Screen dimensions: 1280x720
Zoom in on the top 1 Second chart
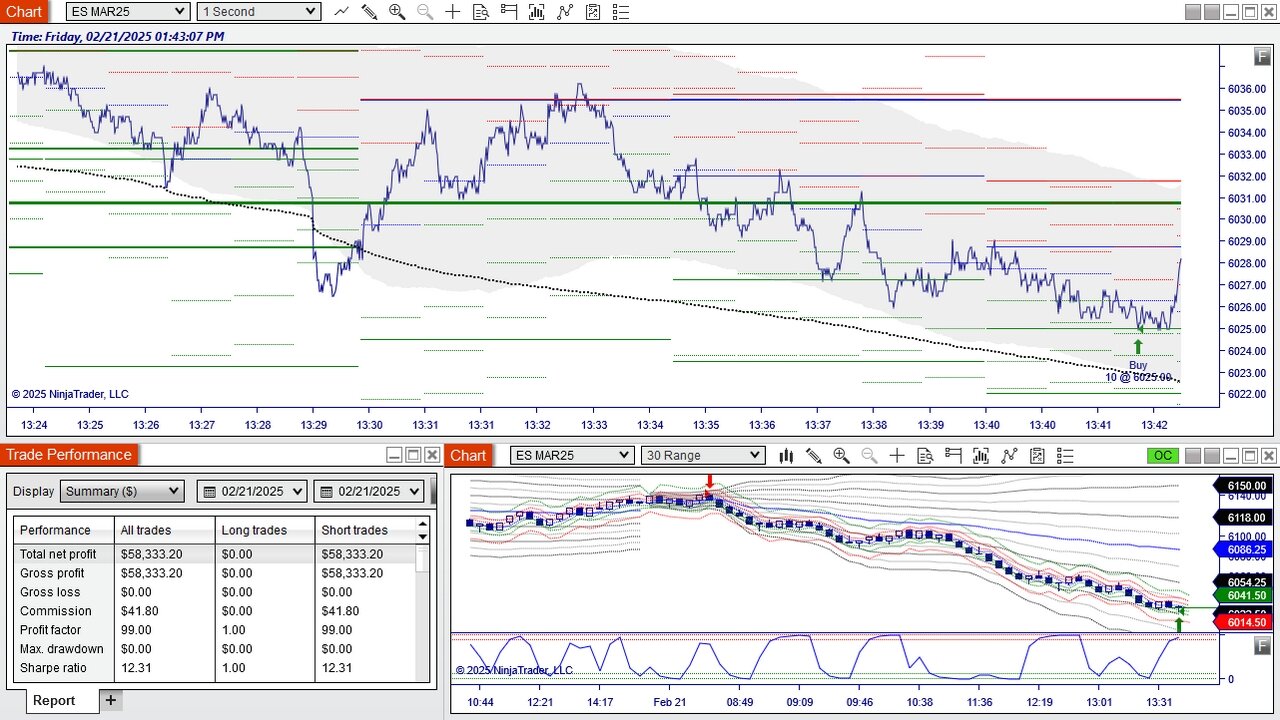point(397,12)
